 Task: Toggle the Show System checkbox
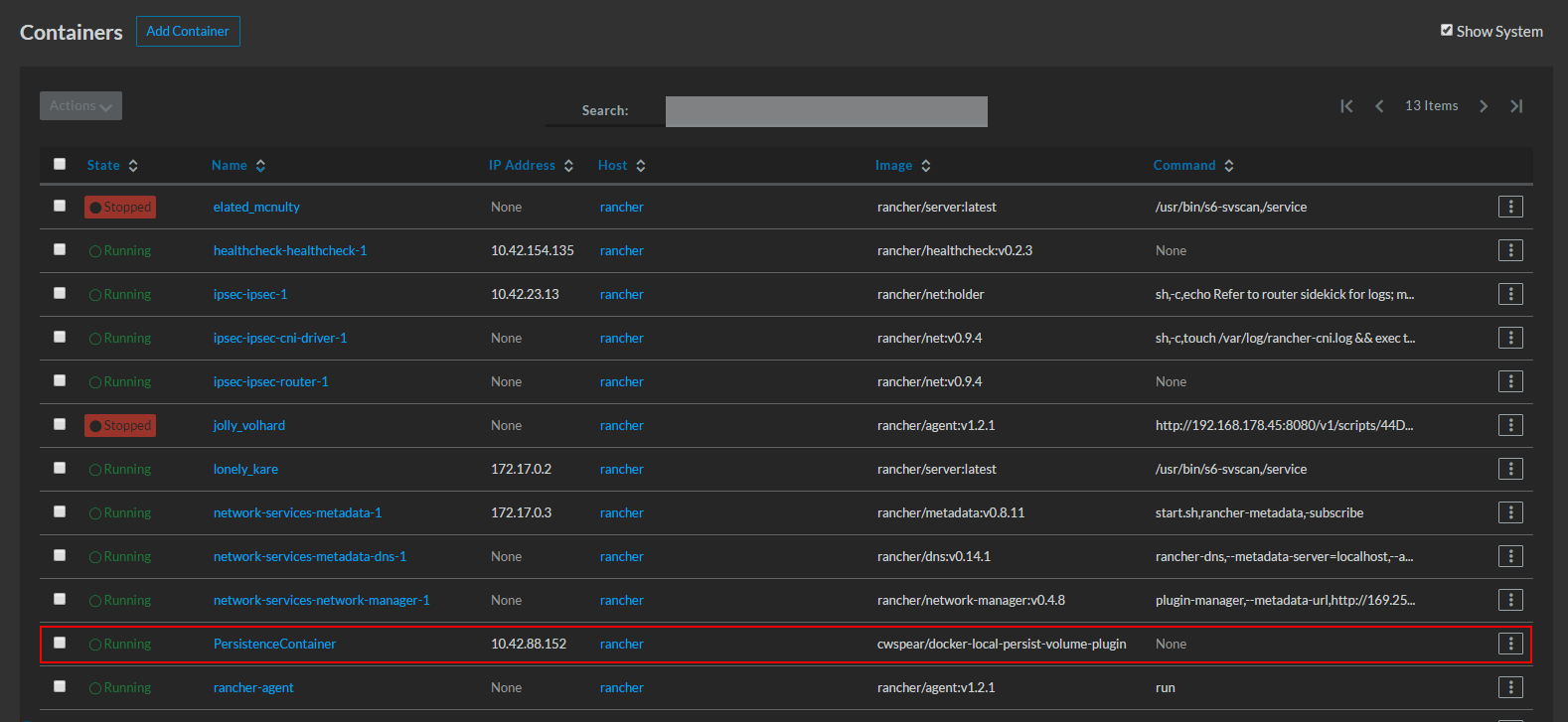[x=1447, y=30]
